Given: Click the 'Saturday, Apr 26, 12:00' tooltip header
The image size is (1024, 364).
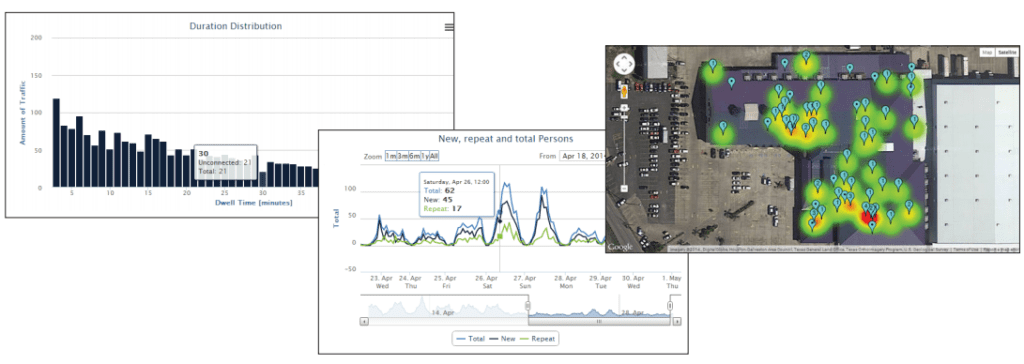Looking at the screenshot, I should pos(457,181).
